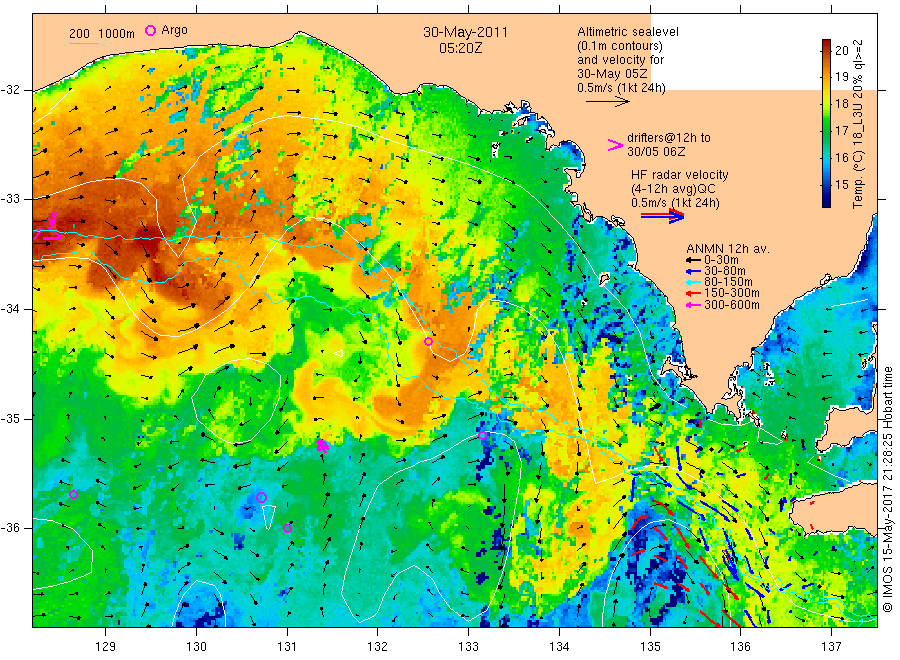Click the IMOS copyright vertical text
900x660 pixels.
tap(887, 490)
